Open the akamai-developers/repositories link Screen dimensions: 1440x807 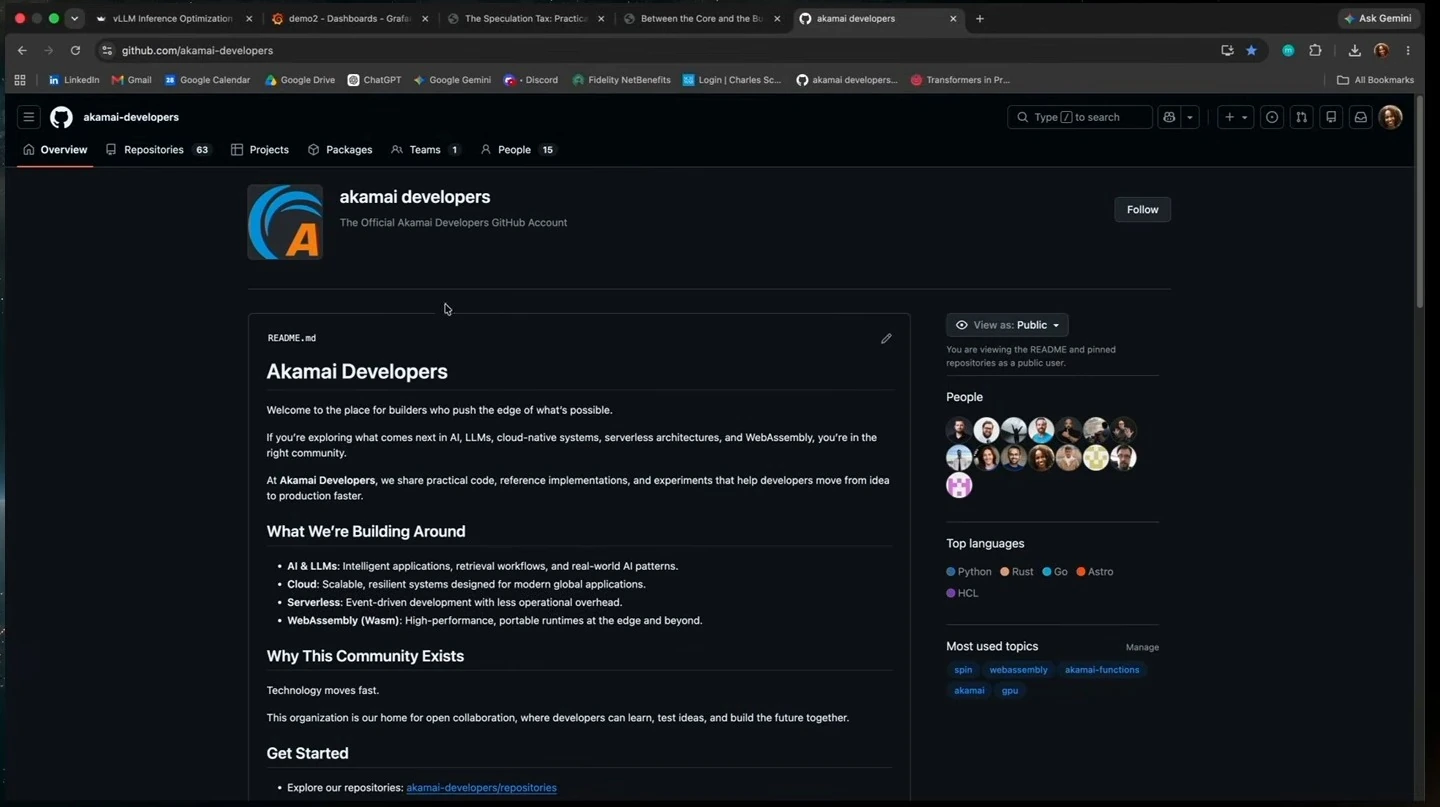pos(481,788)
